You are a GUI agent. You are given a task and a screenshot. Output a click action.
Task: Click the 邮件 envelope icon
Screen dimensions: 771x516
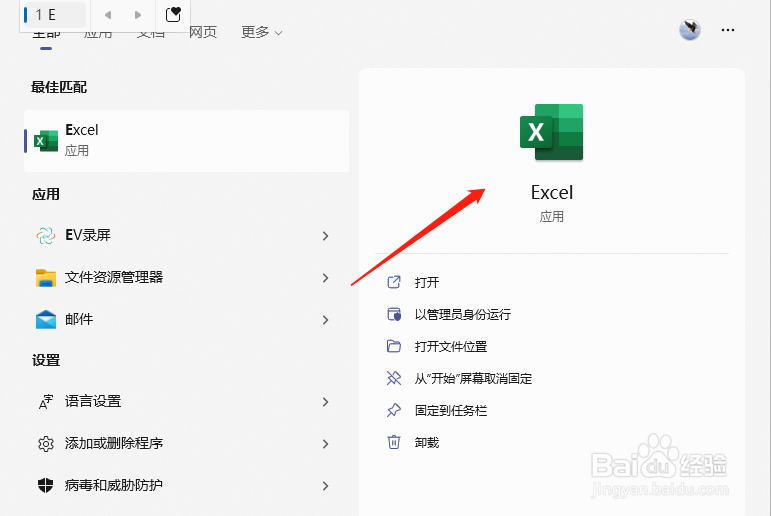tap(46, 320)
